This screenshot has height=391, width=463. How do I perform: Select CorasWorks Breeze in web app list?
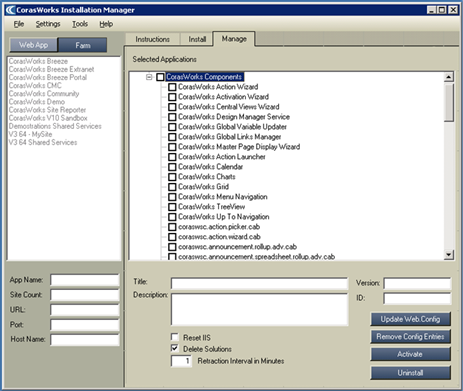[x=38, y=61]
